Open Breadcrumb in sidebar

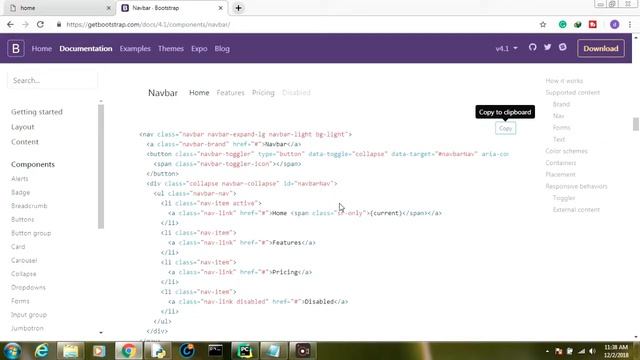click(x=29, y=206)
